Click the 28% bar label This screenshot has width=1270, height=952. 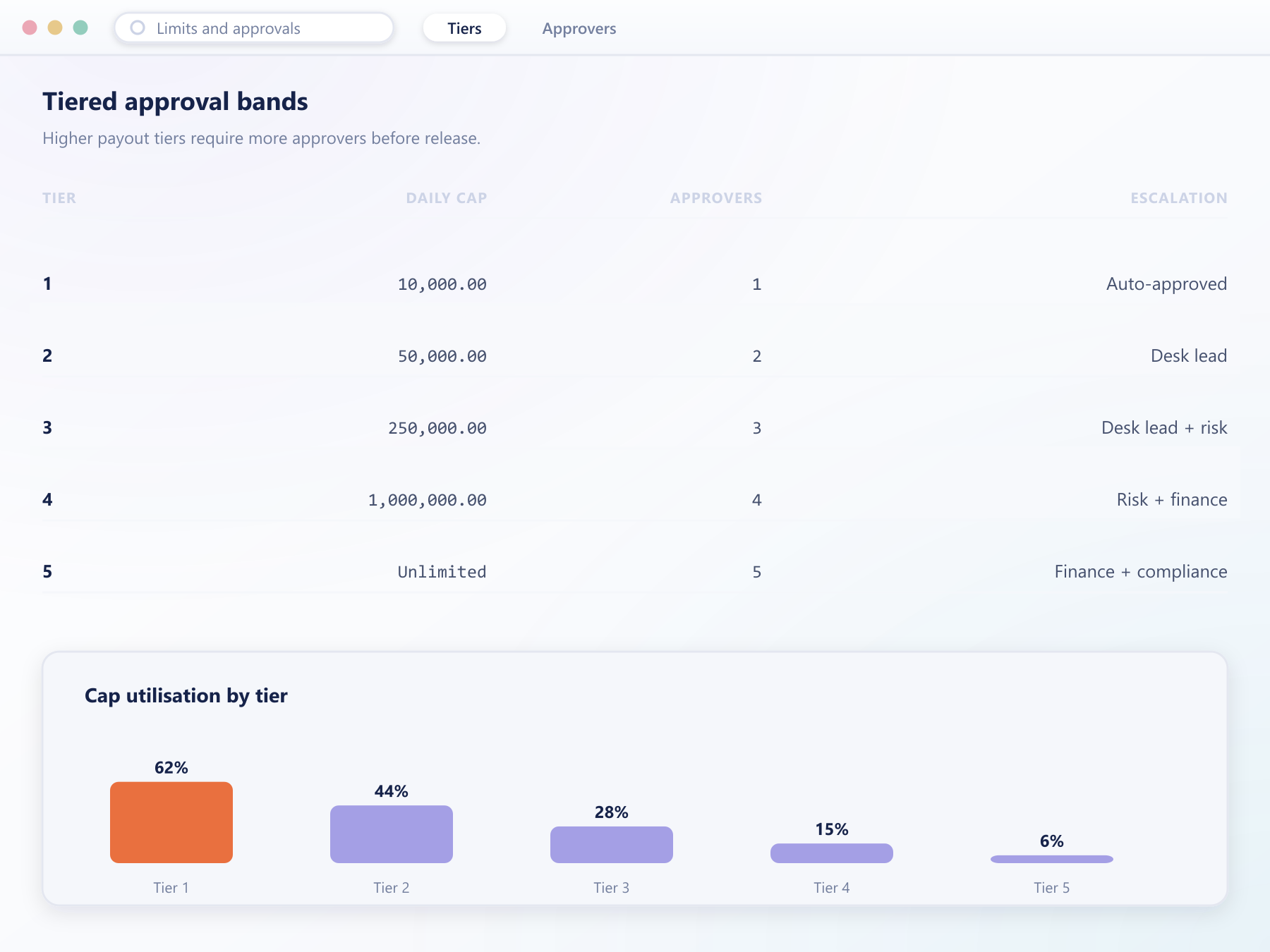pos(612,812)
